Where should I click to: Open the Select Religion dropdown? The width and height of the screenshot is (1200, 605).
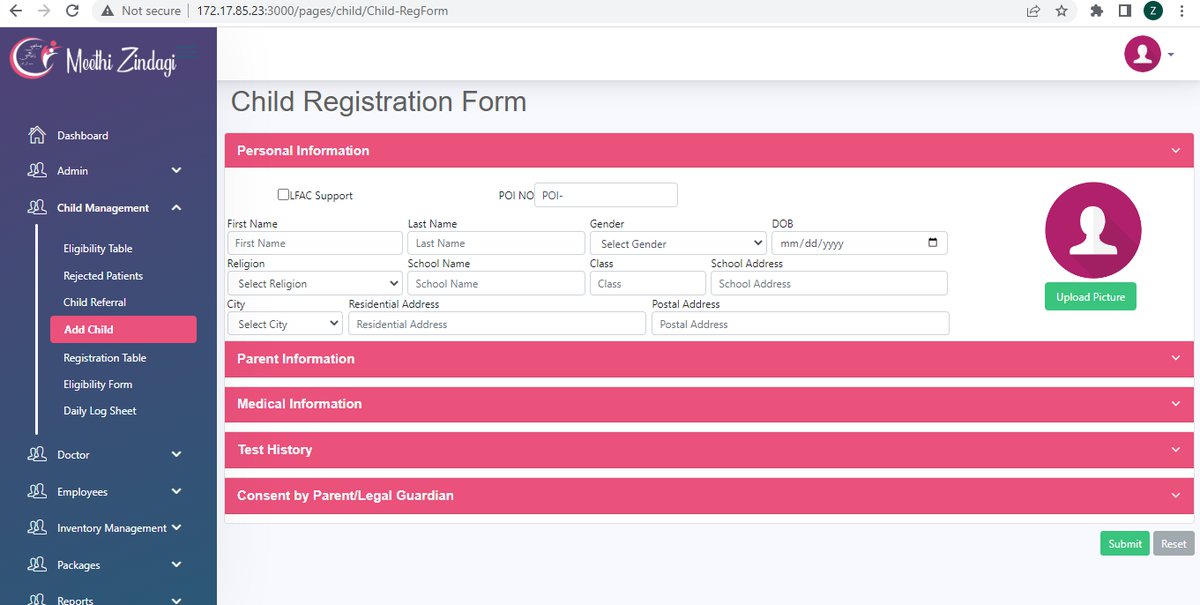(x=314, y=283)
